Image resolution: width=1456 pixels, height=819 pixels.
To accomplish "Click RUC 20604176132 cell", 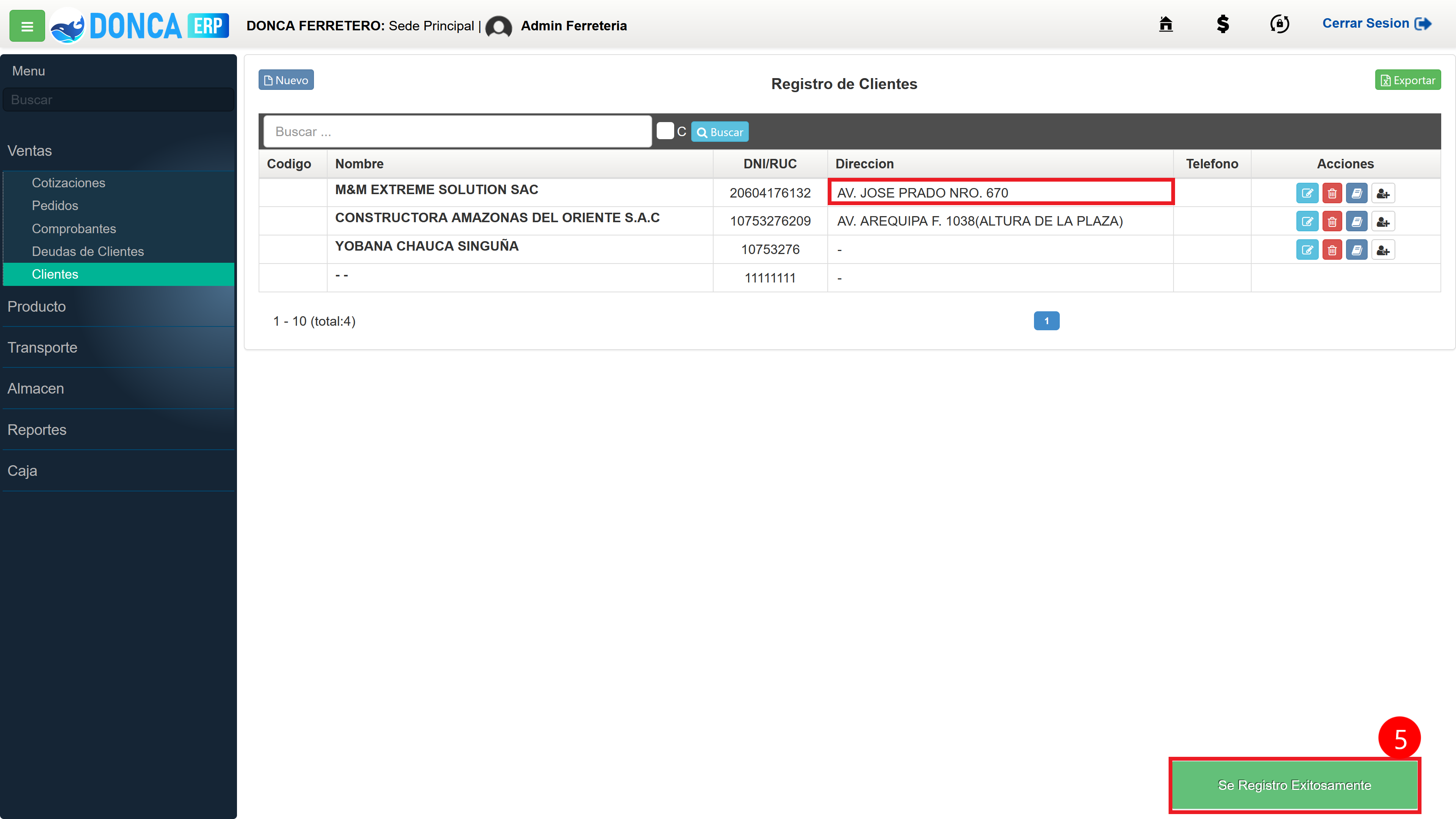I will (x=770, y=193).
